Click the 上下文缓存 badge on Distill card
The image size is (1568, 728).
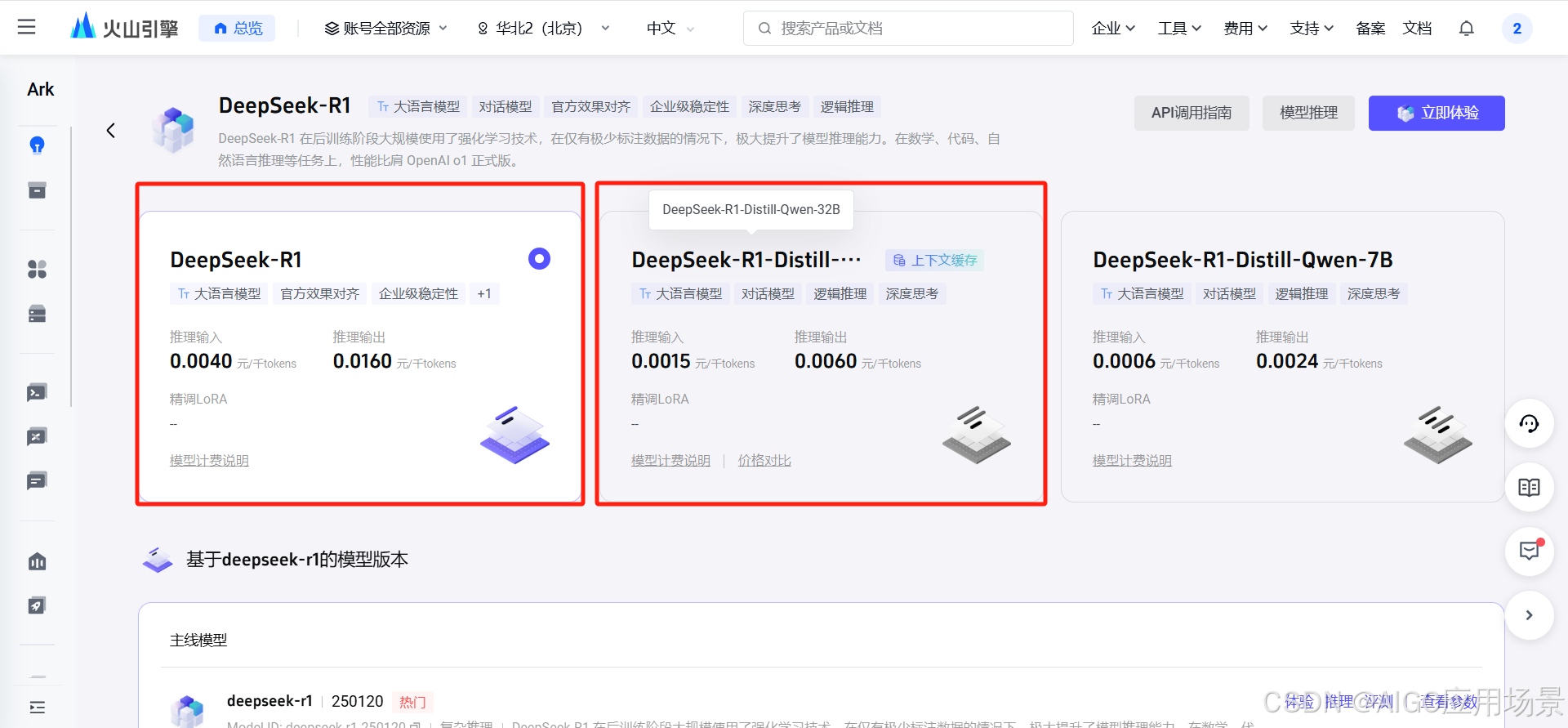(934, 260)
